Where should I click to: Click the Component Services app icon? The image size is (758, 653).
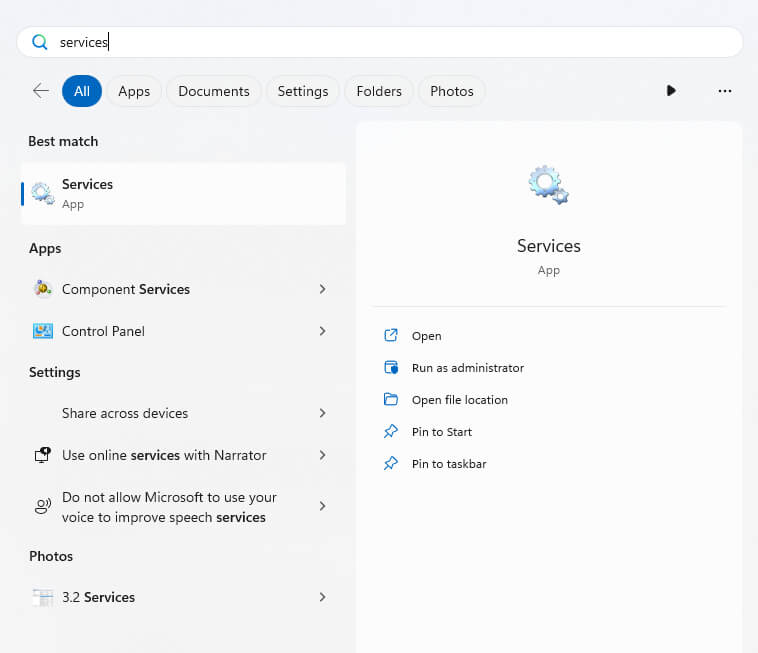coord(43,289)
